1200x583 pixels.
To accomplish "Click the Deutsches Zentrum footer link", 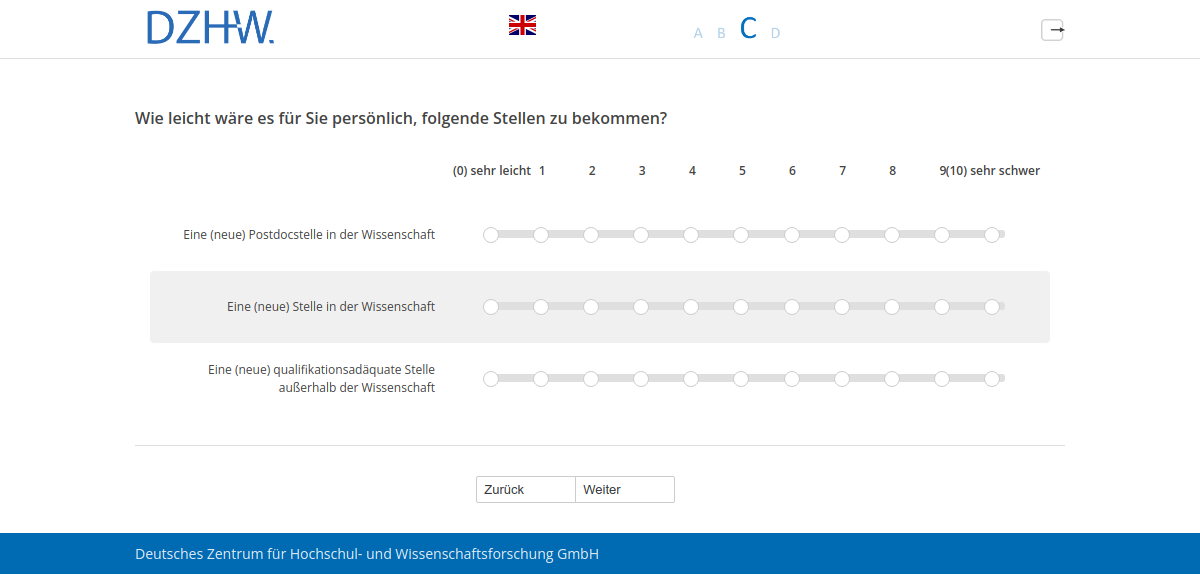I will (x=367, y=552).
